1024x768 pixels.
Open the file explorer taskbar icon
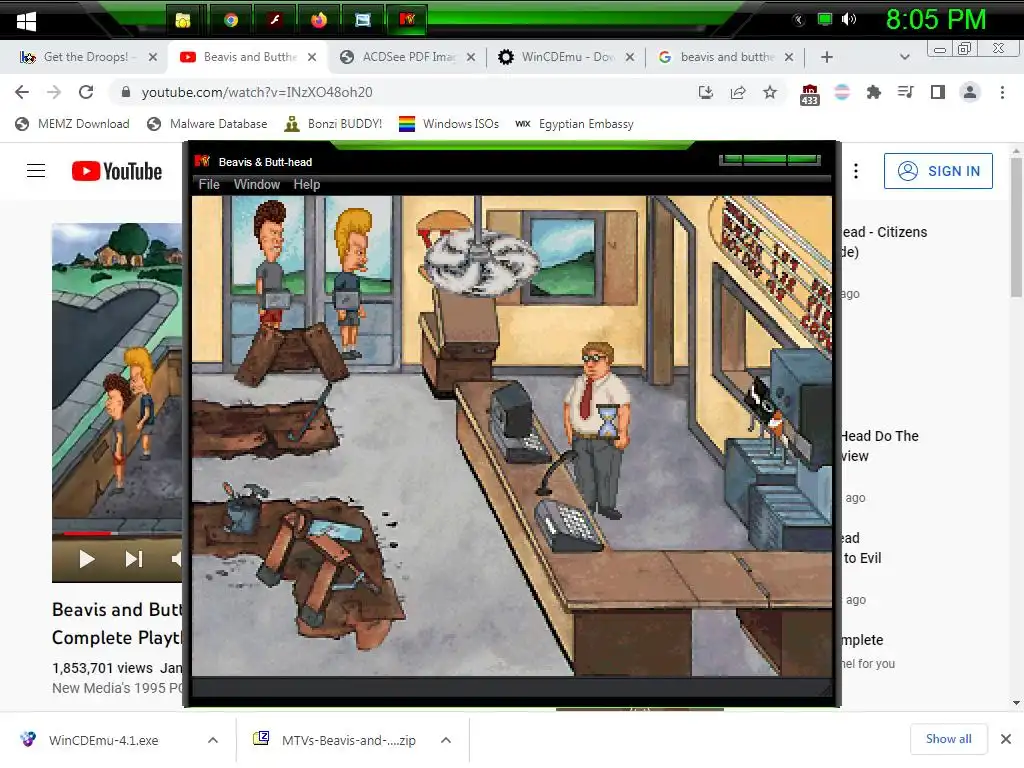click(183, 20)
